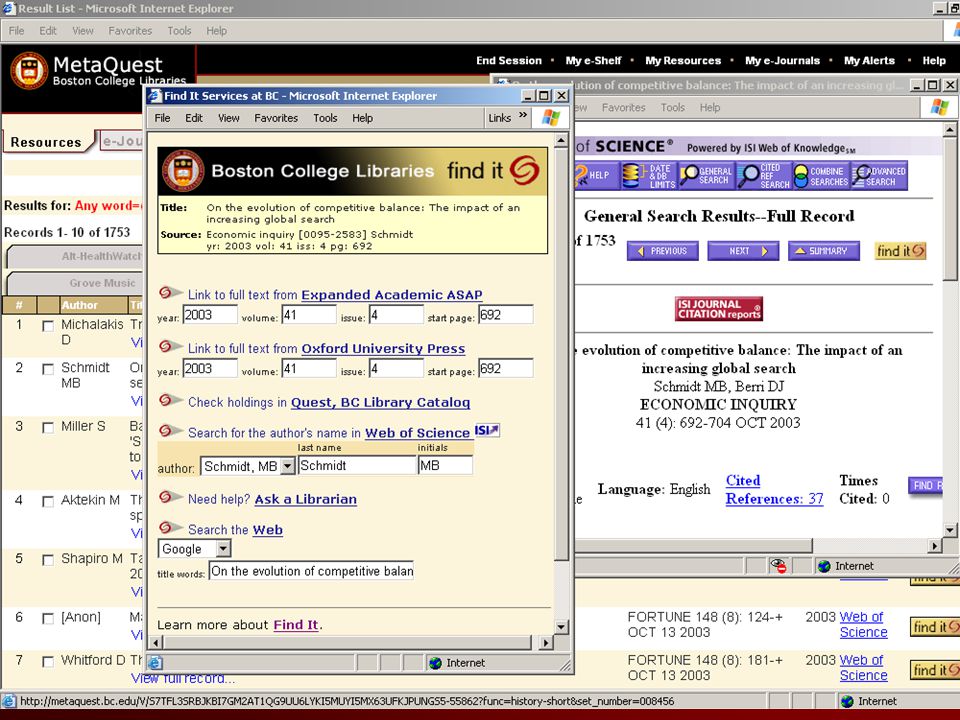Image resolution: width=960 pixels, height=720 pixels.
Task: Check the box for Schmidt MB record
Action: (48, 369)
